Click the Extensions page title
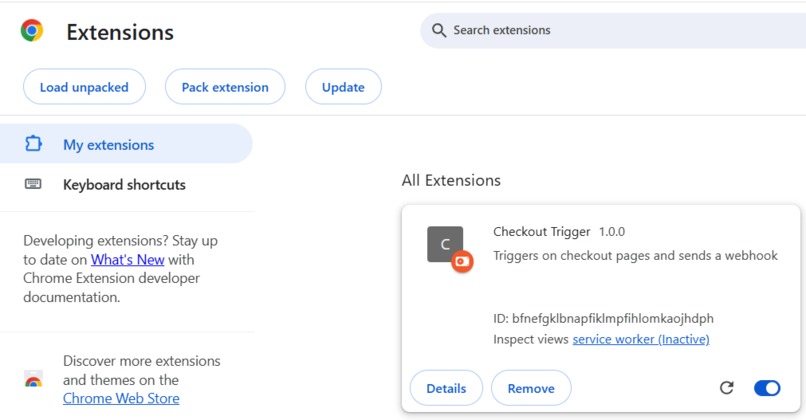This screenshot has width=806, height=420. pos(120,32)
